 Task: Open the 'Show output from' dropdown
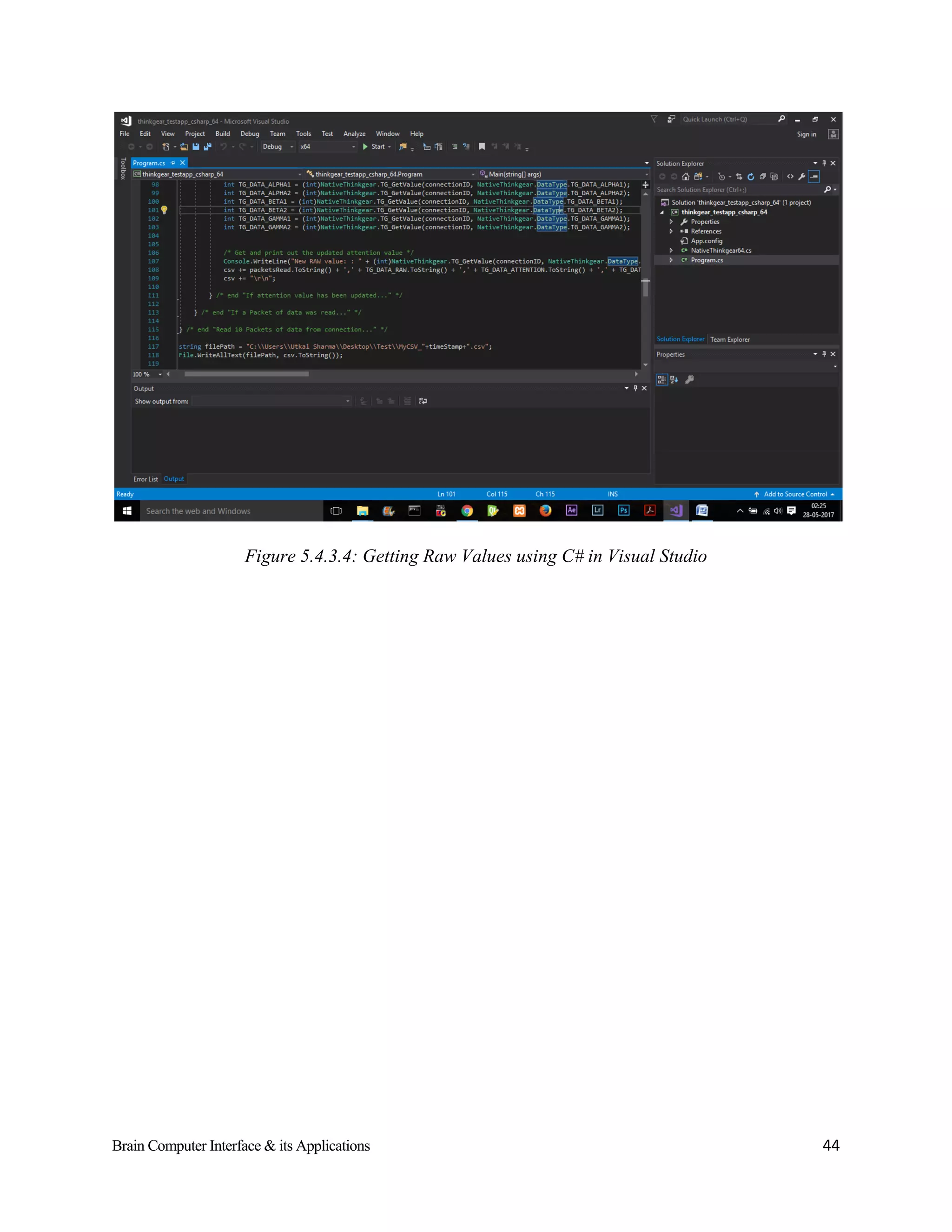tap(271, 401)
